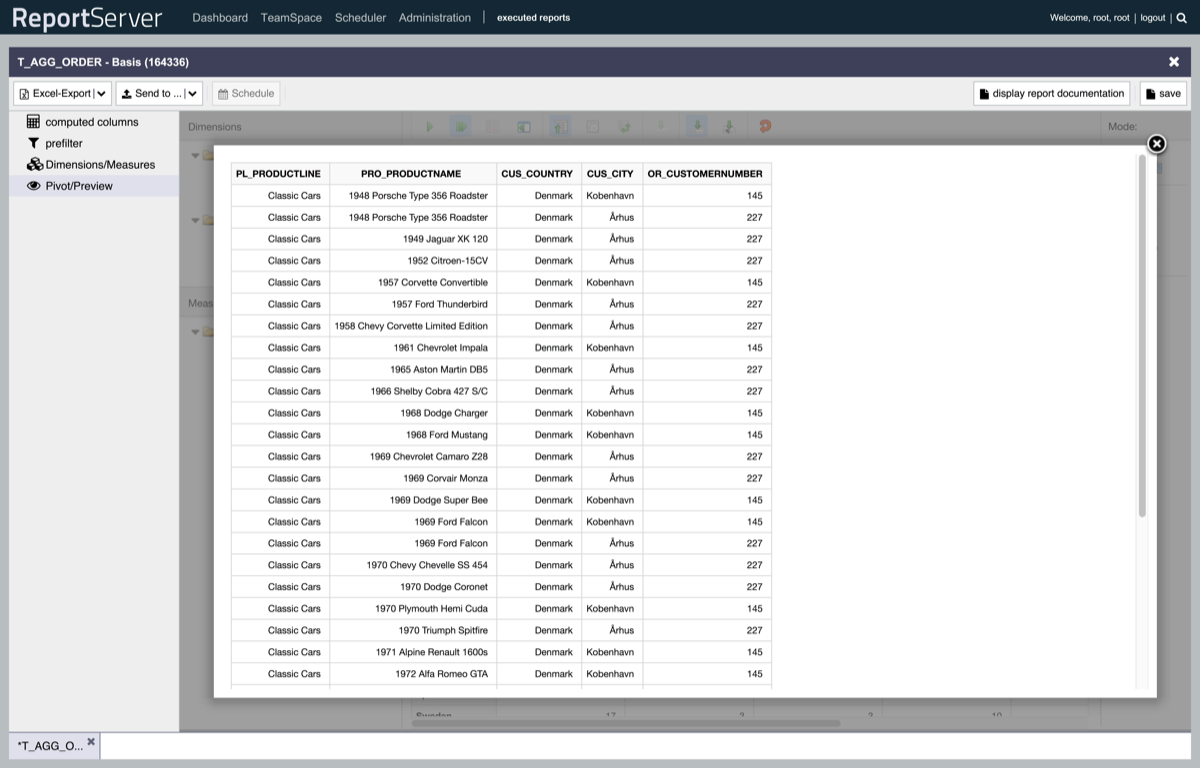Click the preview popup vertical scrollbar
Viewport: 1200px width, 768px height.
[1142, 336]
